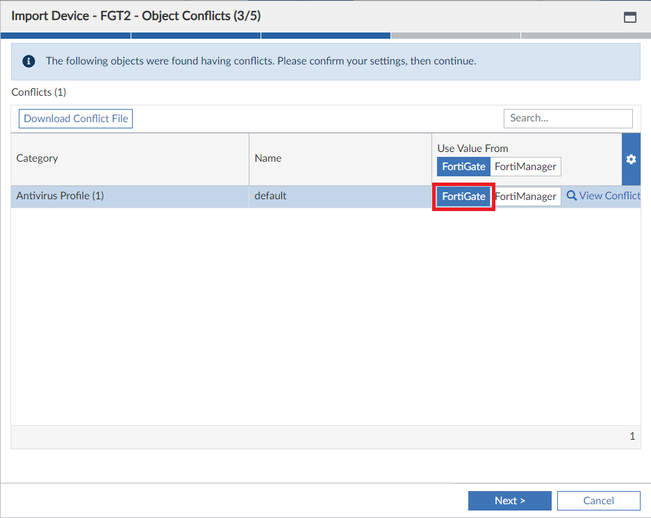651x518 pixels.
Task: Click page number 1 in the footer
Action: pyautogui.click(x=632, y=436)
